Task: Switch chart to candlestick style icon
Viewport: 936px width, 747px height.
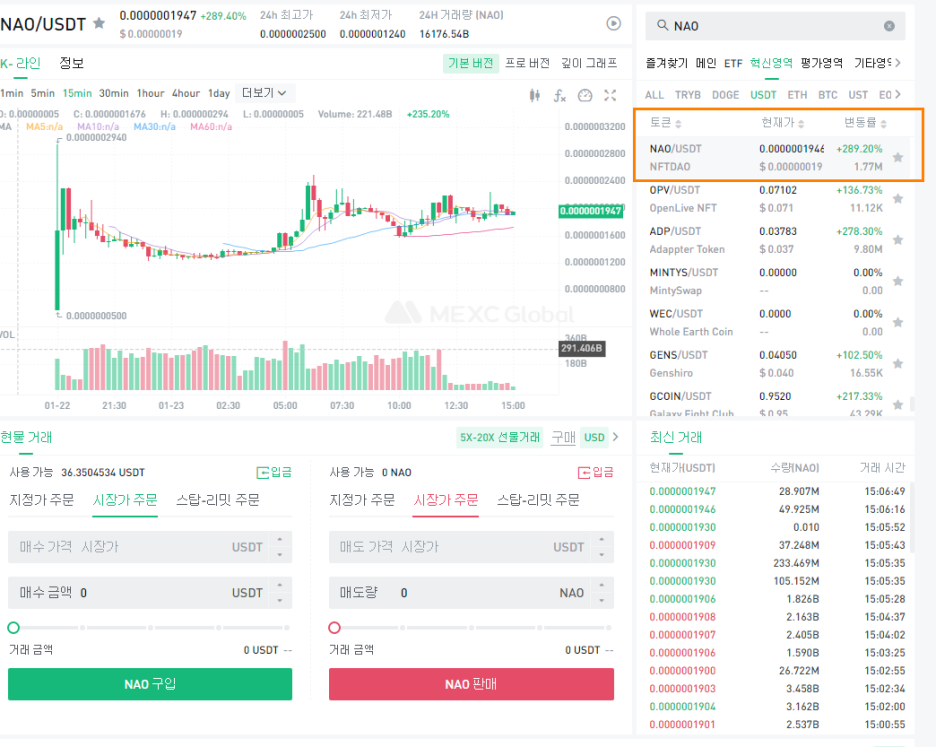Action: [534, 95]
